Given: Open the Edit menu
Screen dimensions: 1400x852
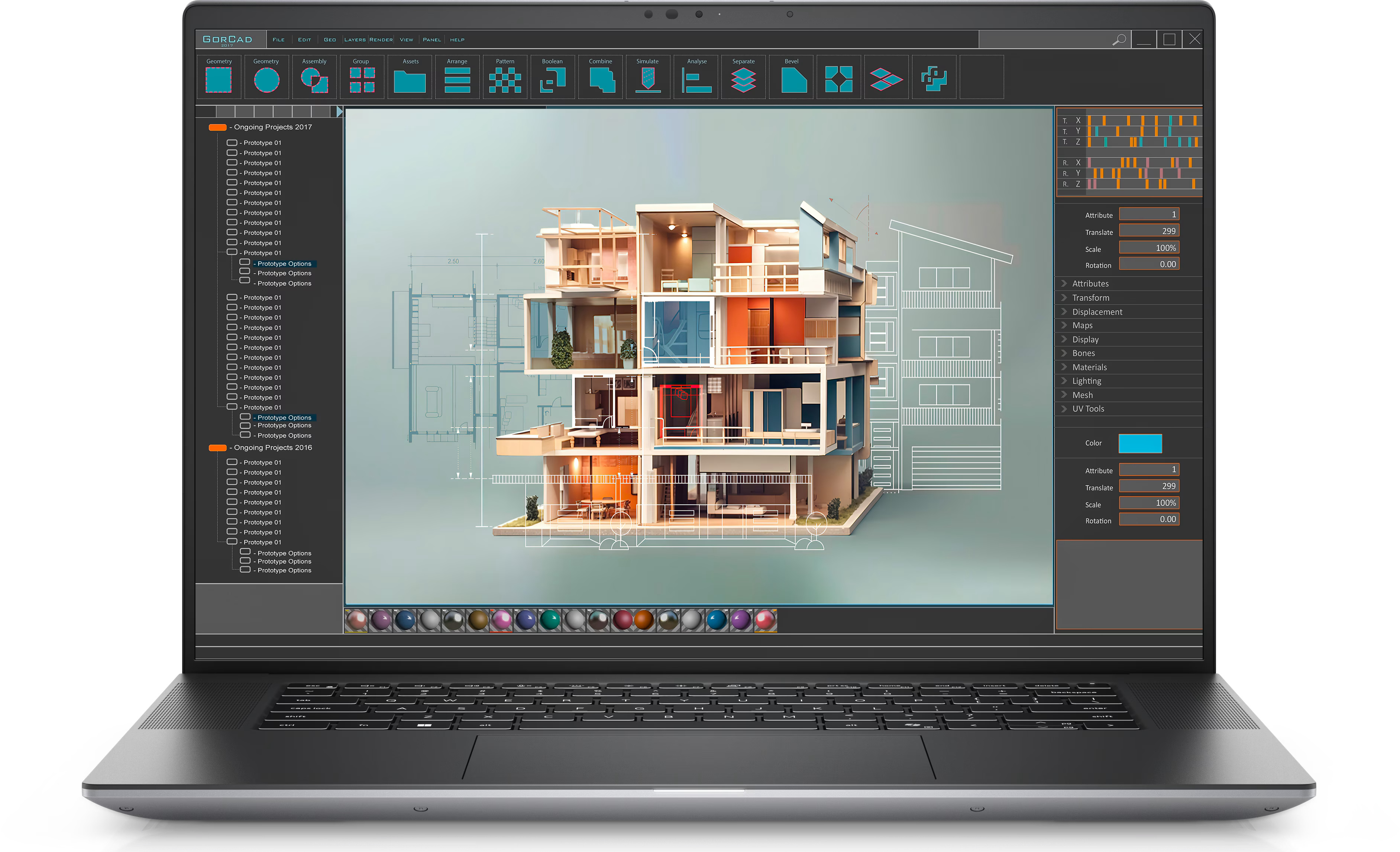Looking at the screenshot, I should pyautogui.click(x=304, y=40).
